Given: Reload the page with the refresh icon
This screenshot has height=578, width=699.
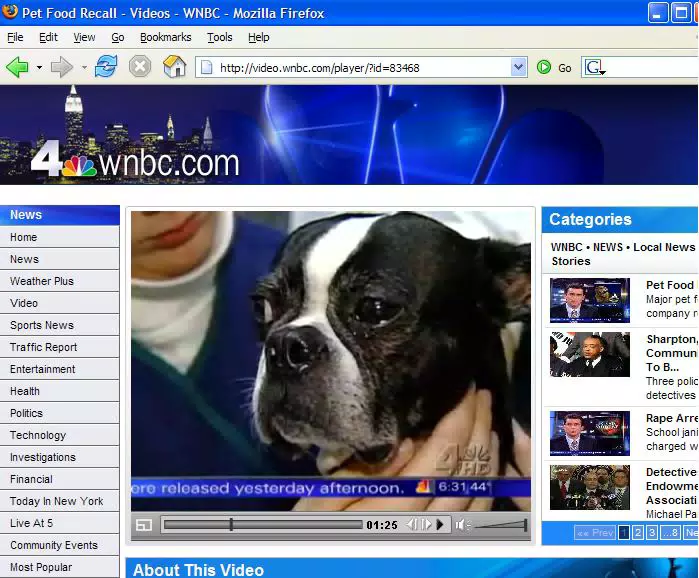Looking at the screenshot, I should (106, 67).
